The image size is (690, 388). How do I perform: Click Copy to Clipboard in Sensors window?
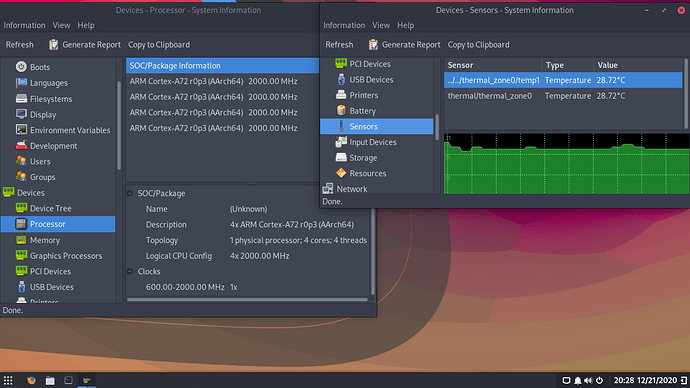(x=478, y=44)
